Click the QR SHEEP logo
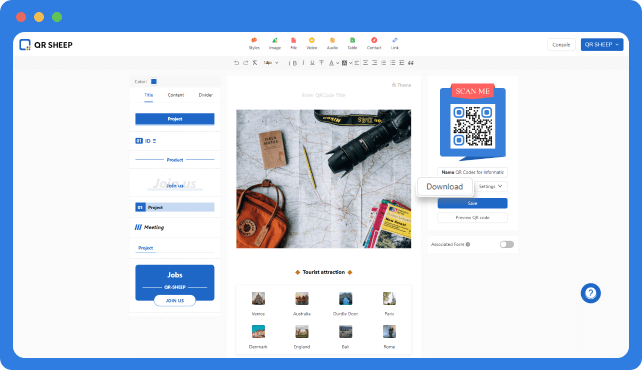The height and width of the screenshot is (370, 642). (x=46, y=45)
